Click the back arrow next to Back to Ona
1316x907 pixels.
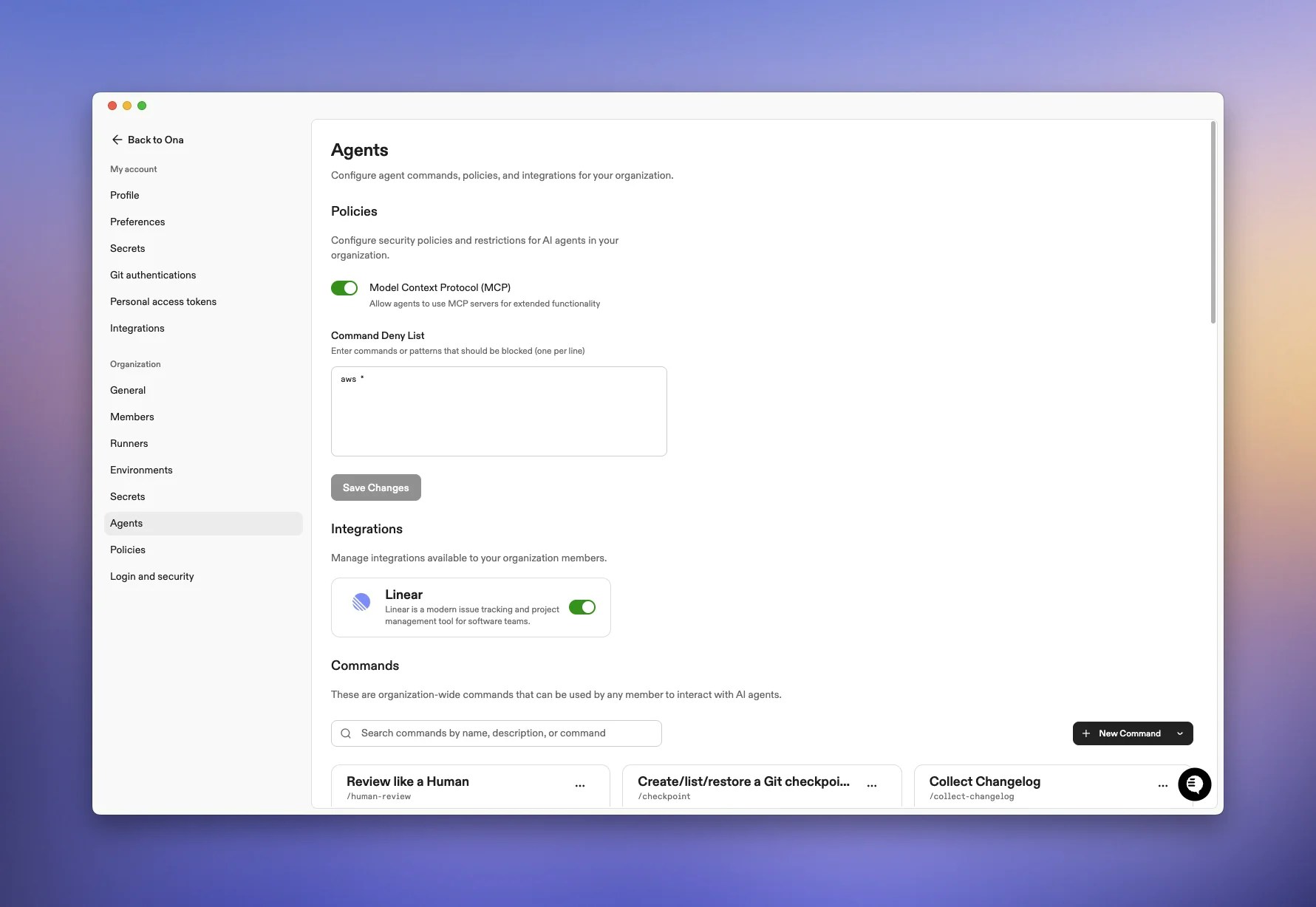click(117, 140)
